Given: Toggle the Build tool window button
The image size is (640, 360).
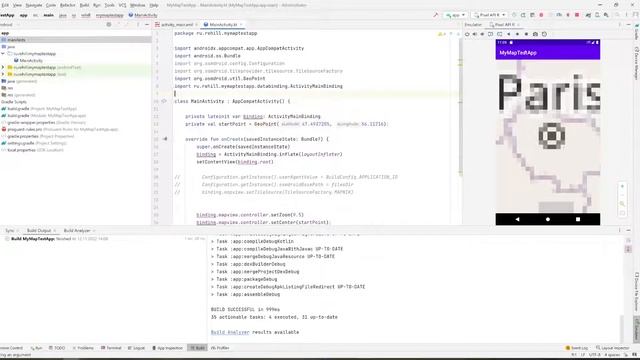Looking at the screenshot, I should point(197,348).
